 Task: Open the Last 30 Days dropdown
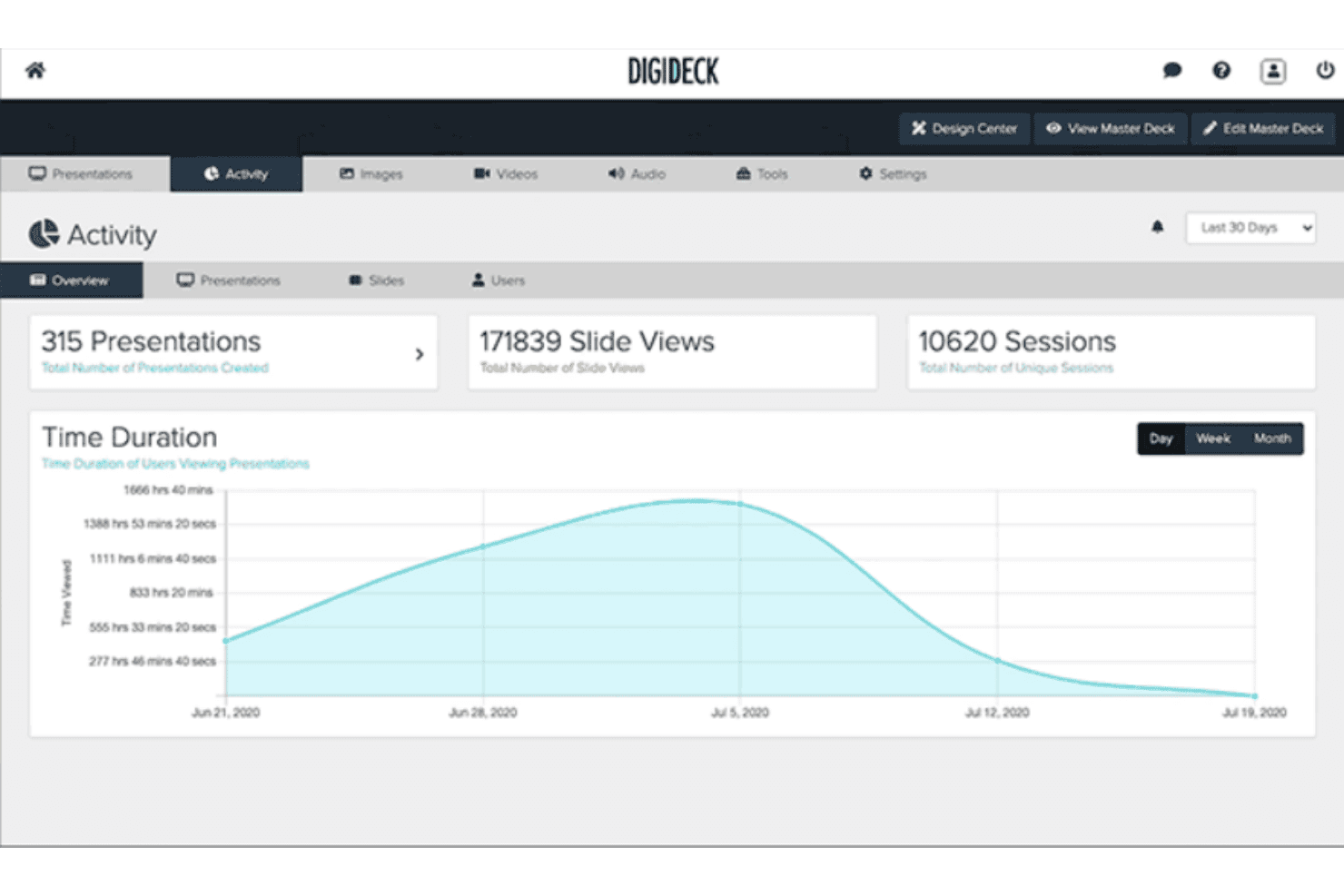click(1251, 228)
